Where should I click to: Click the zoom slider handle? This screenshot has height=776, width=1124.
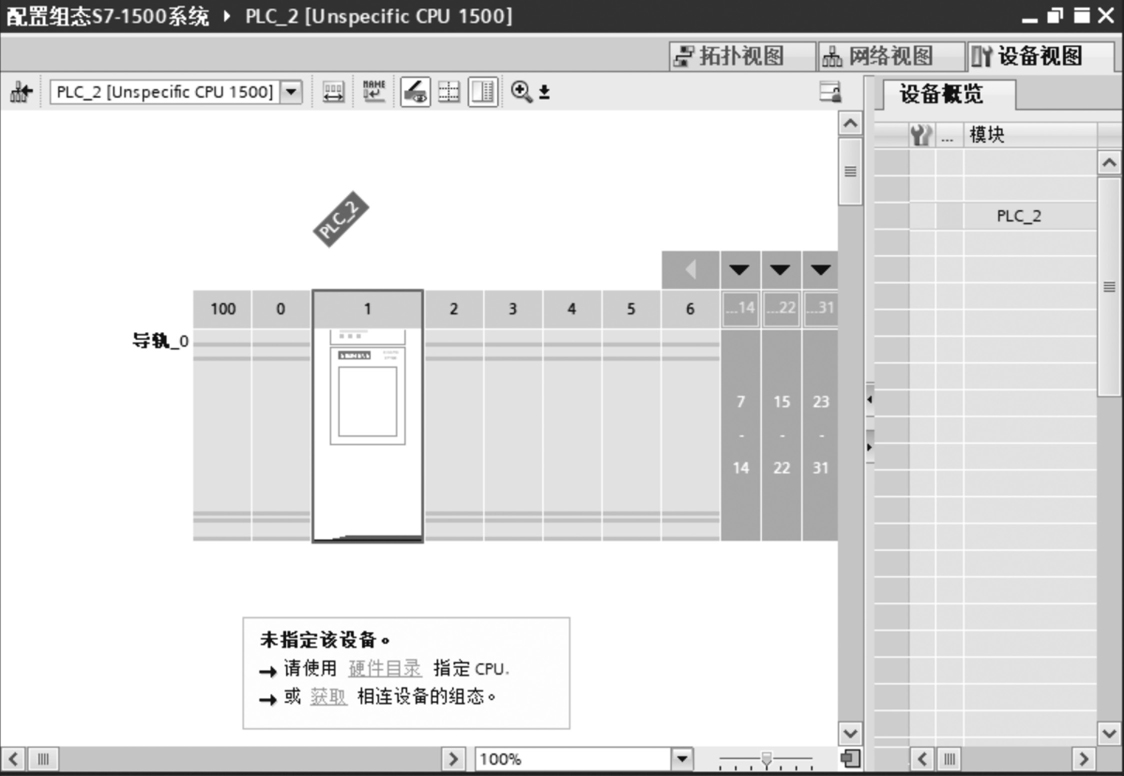[766, 759]
